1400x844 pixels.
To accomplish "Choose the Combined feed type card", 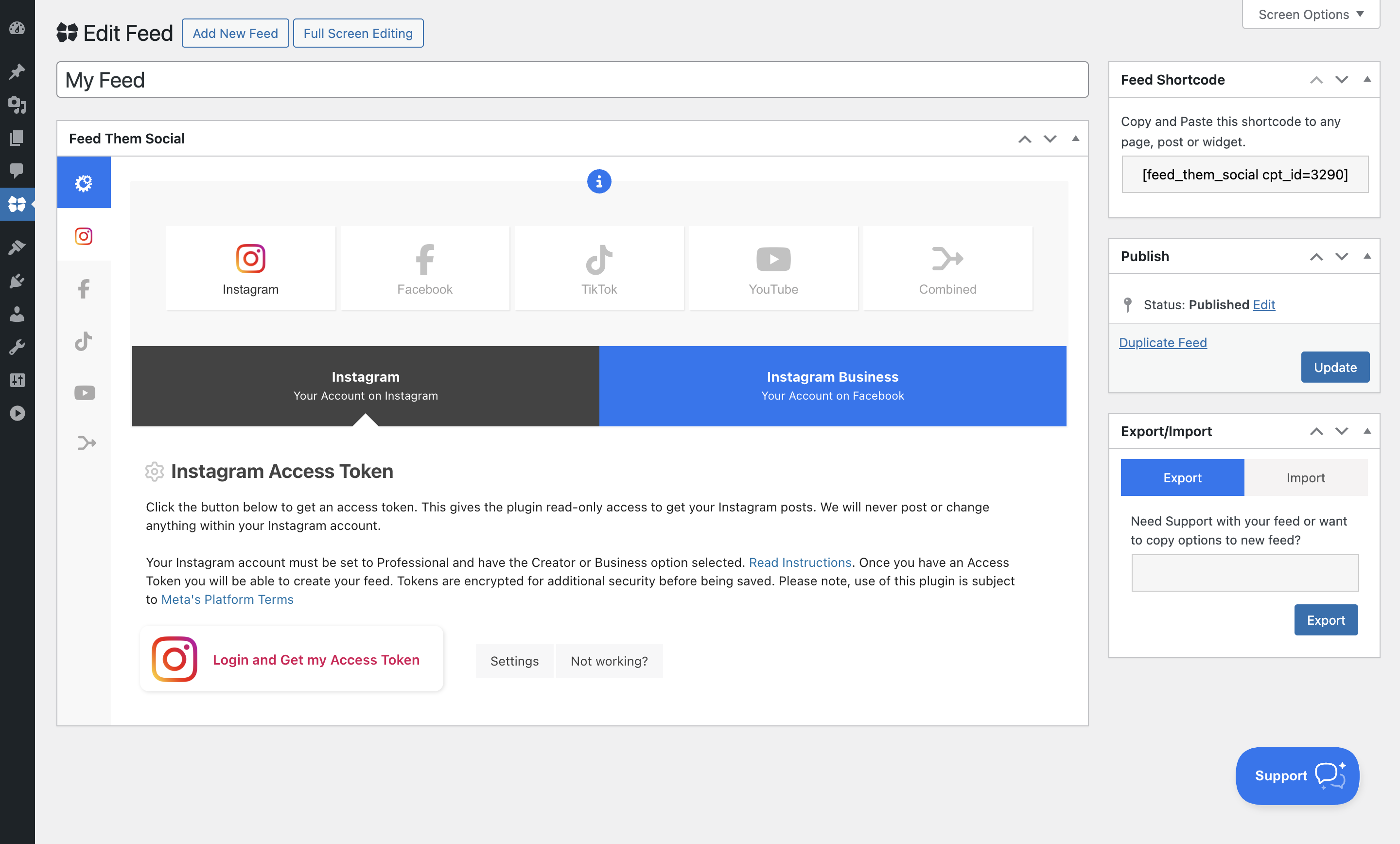I will (948, 268).
